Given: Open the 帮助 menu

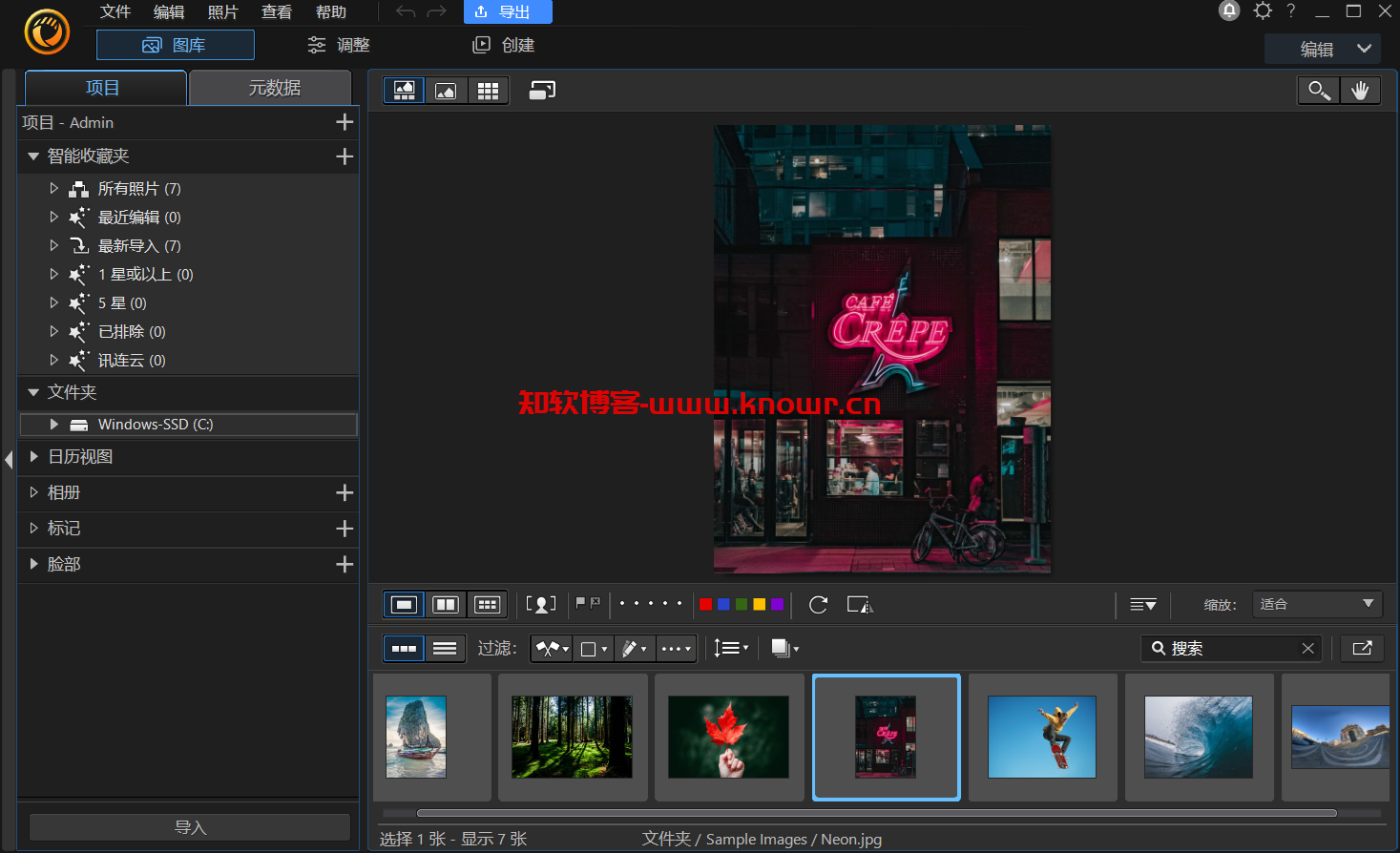Looking at the screenshot, I should pyautogui.click(x=331, y=11).
